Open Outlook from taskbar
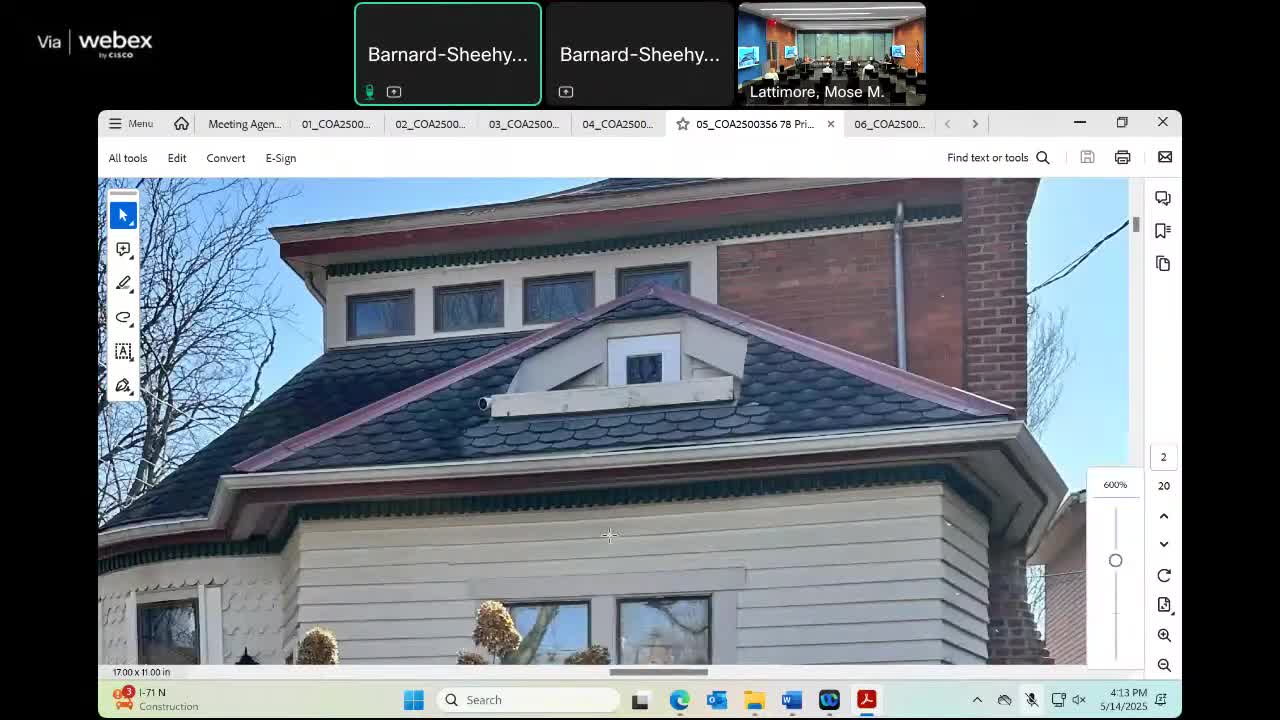1280x720 pixels. tap(717, 700)
